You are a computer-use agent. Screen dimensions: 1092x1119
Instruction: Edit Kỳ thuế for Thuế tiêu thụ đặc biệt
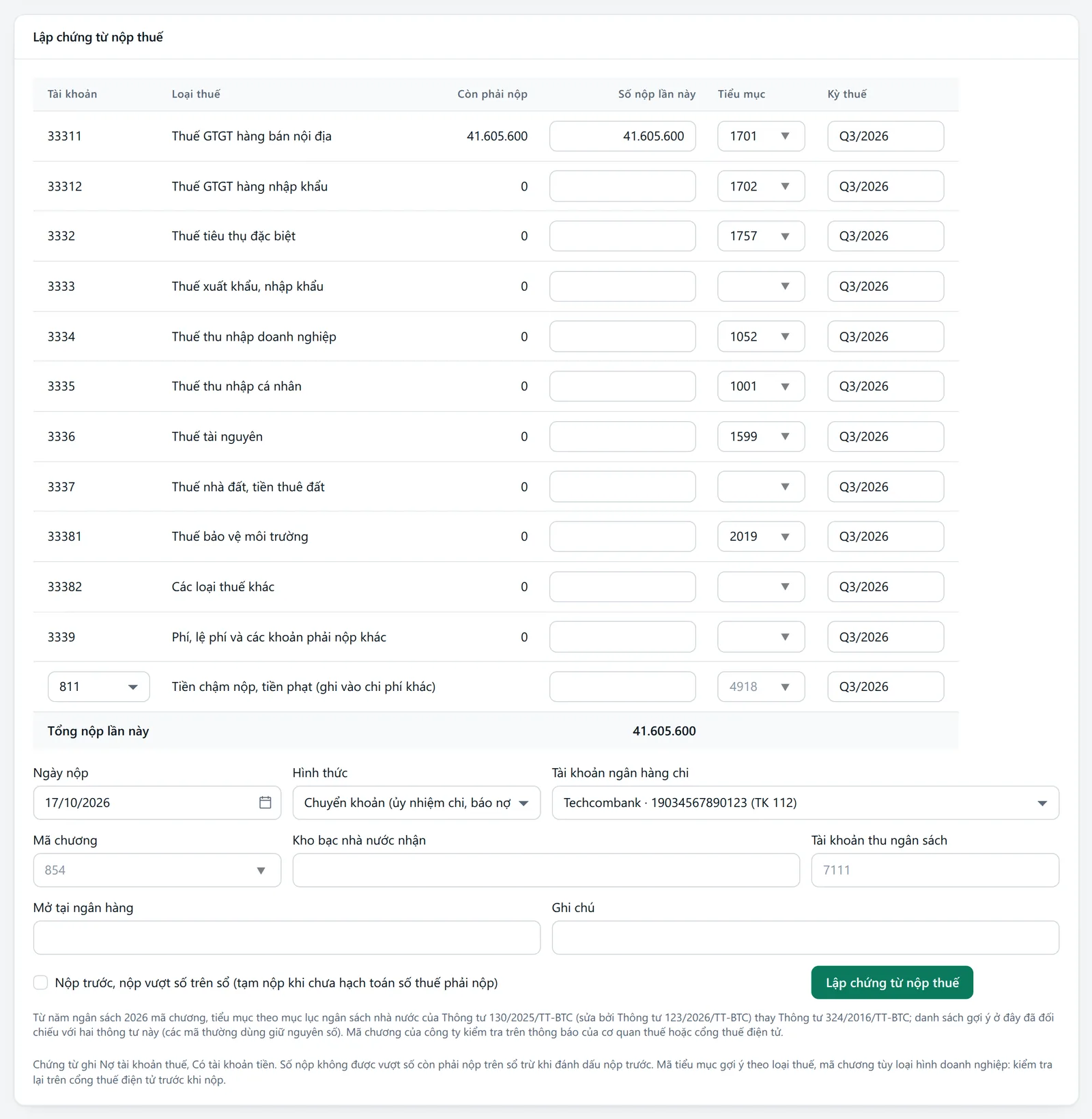point(886,236)
